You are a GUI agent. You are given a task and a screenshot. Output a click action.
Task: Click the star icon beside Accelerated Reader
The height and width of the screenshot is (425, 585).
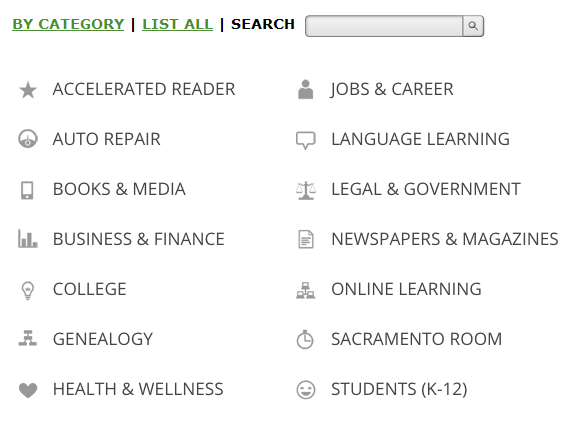28,90
